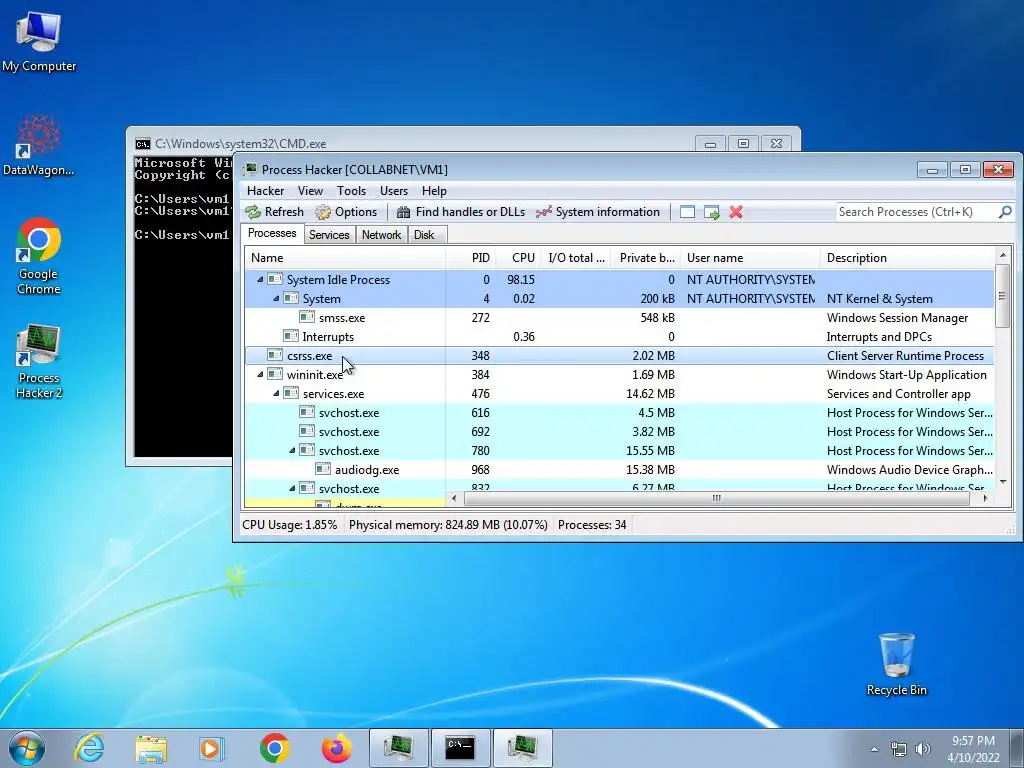This screenshot has height=768, width=1024.
Task: Select the Processes tab
Action: point(272,233)
